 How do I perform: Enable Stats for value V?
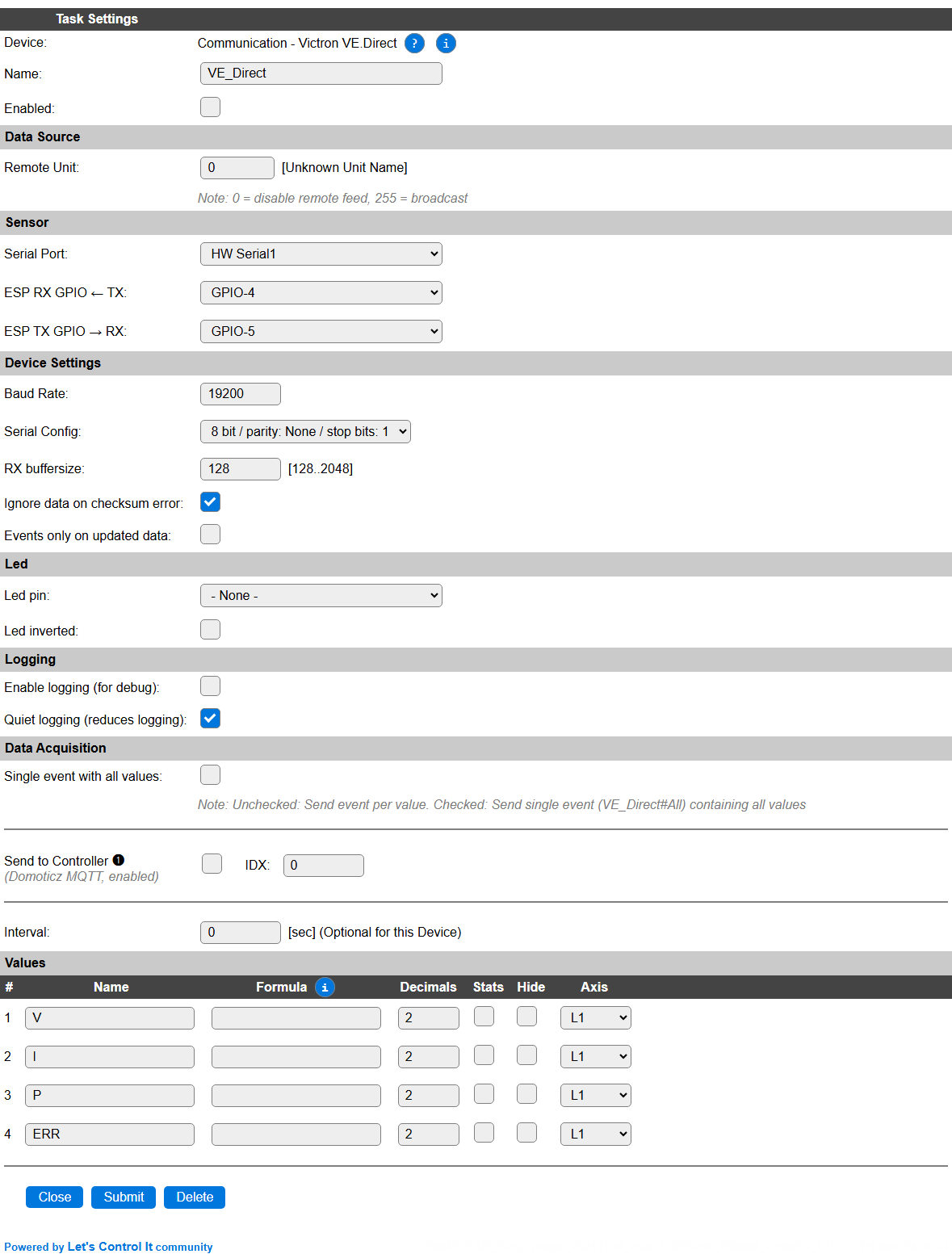click(484, 1016)
